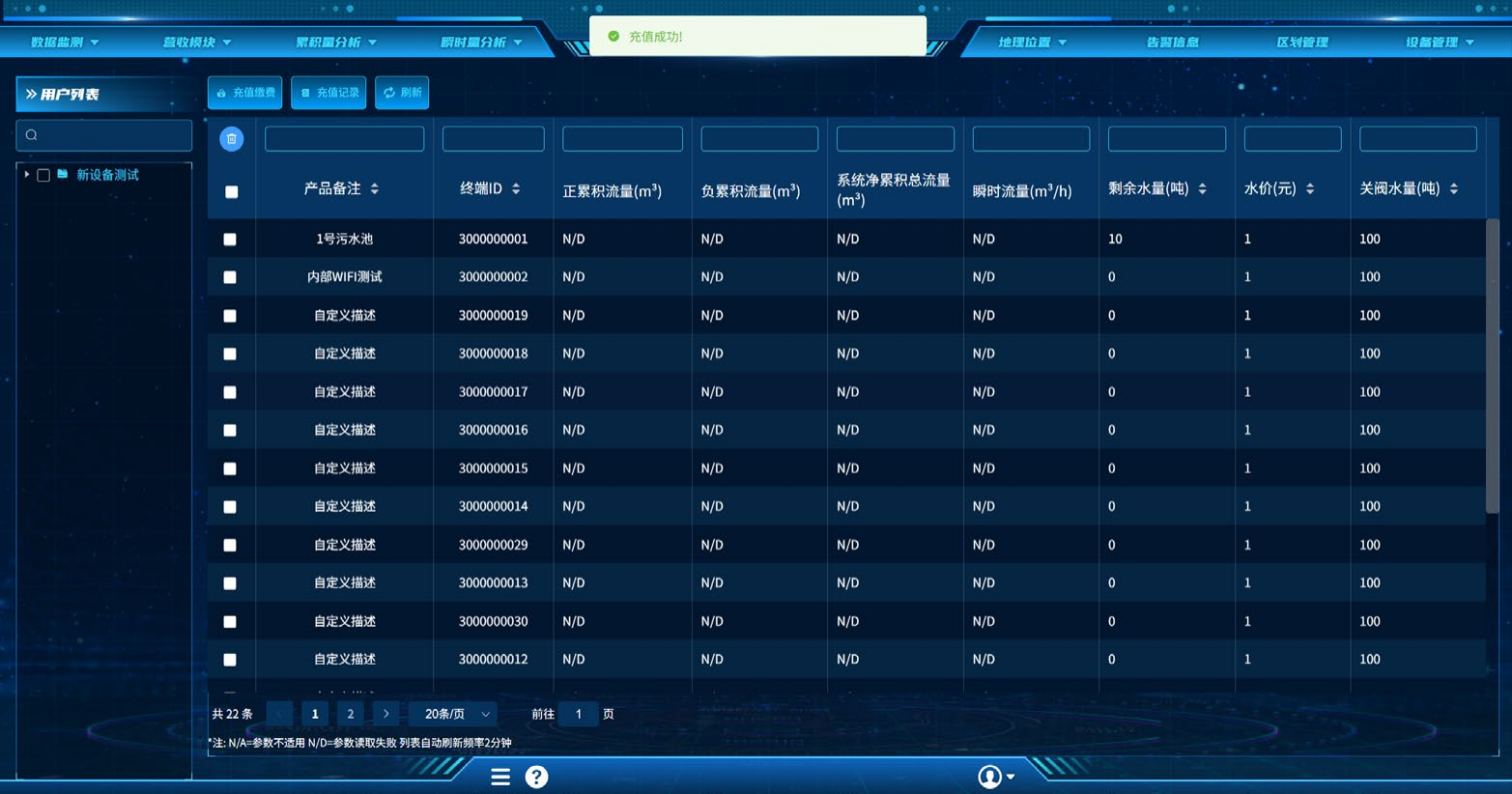Screen dimensions: 1512x794
Task: Sort the 水价(元) column
Action: [1310, 189]
